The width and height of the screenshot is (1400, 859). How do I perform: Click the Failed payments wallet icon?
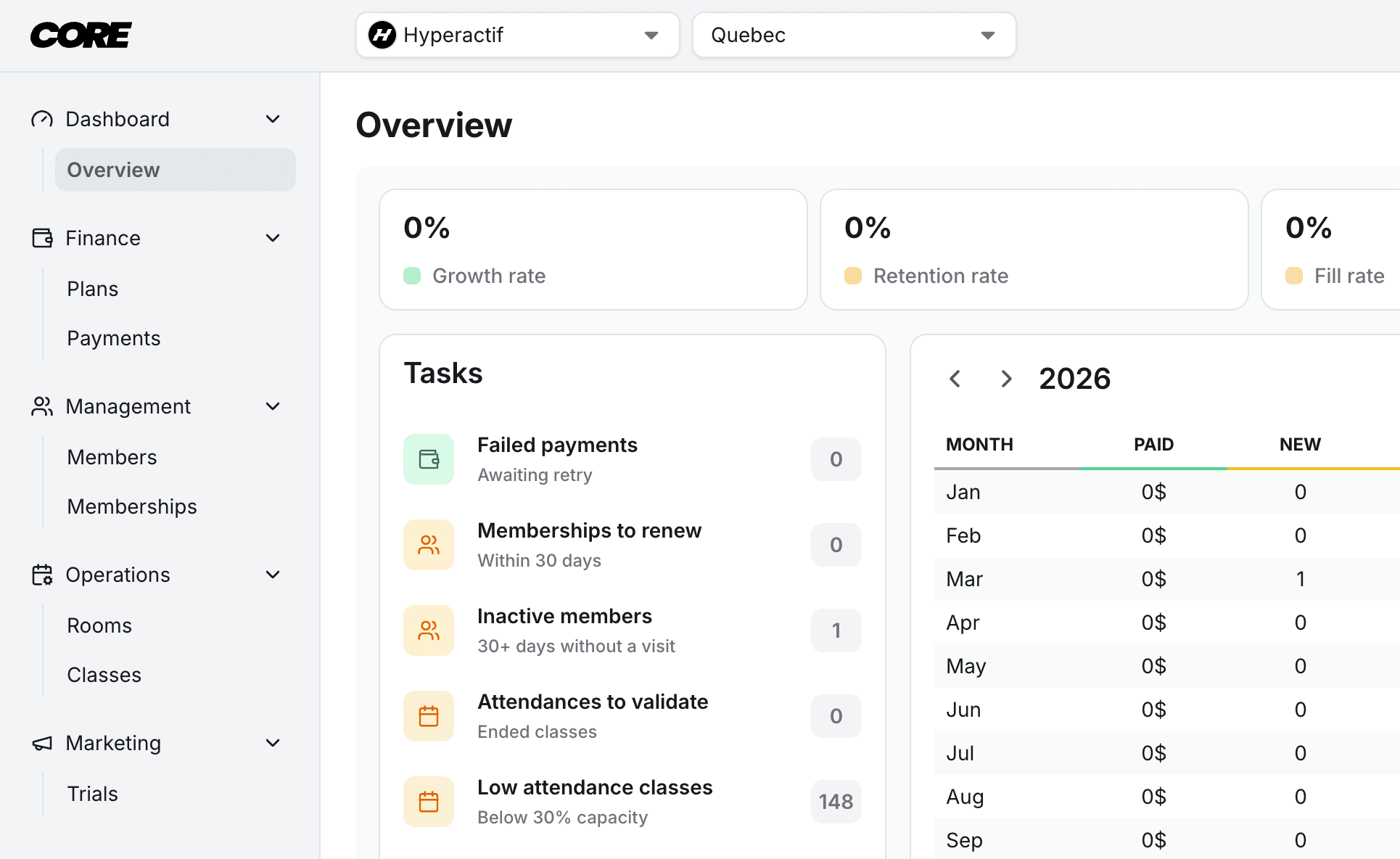click(x=429, y=459)
